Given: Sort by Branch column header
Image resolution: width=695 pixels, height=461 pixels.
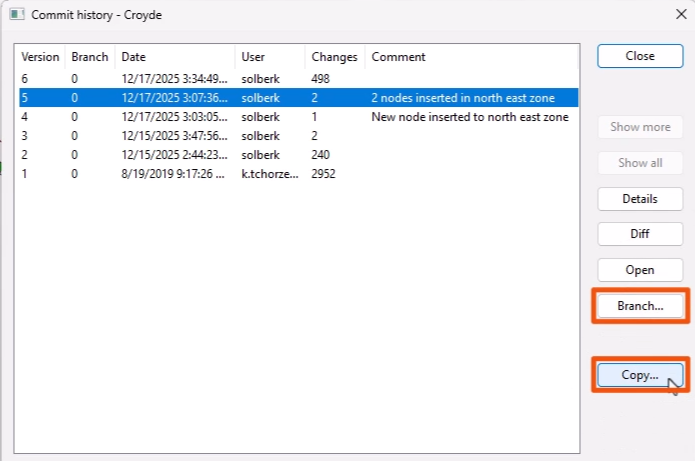Looking at the screenshot, I should coord(90,57).
